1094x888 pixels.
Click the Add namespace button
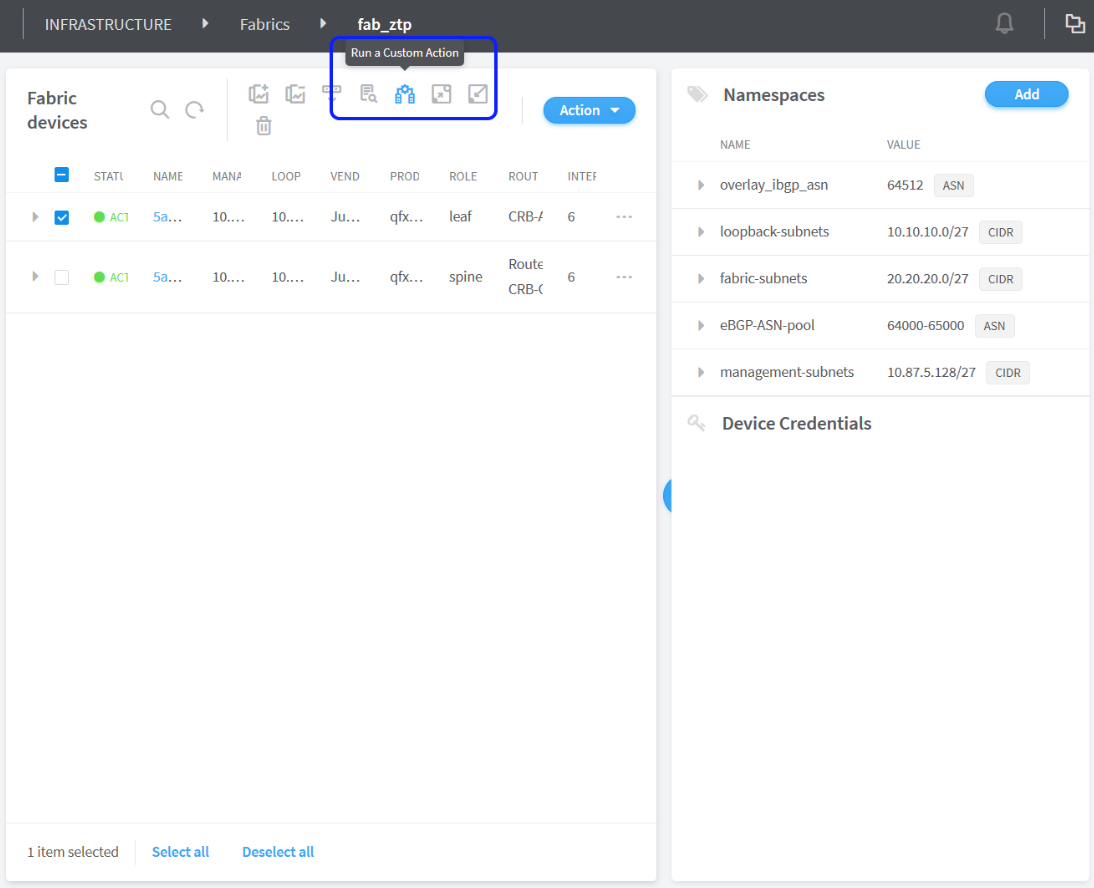pos(1026,94)
